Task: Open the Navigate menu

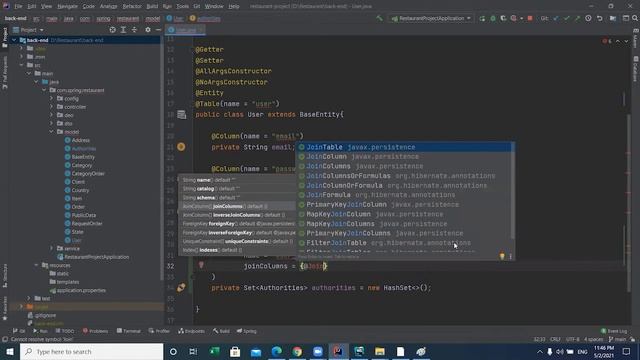Action: pos(67,6)
